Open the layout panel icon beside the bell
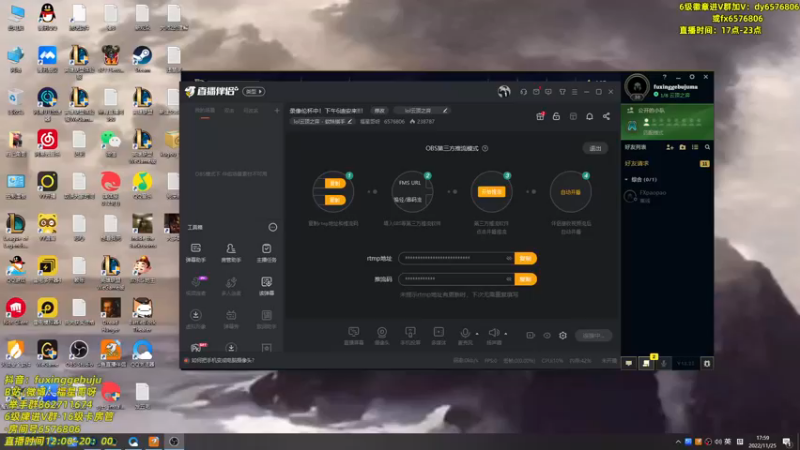The width and height of the screenshot is (800, 450). [x=573, y=116]
